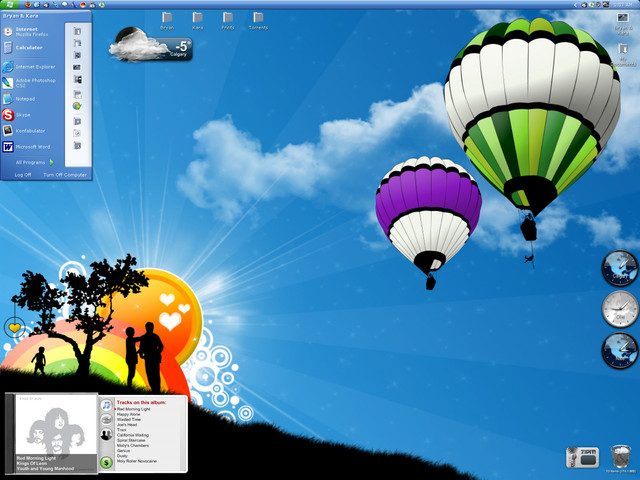Click the Photoshop feather icon
Image resolution: width=640 pixels, height=480 pixels.
pos(8,83)
